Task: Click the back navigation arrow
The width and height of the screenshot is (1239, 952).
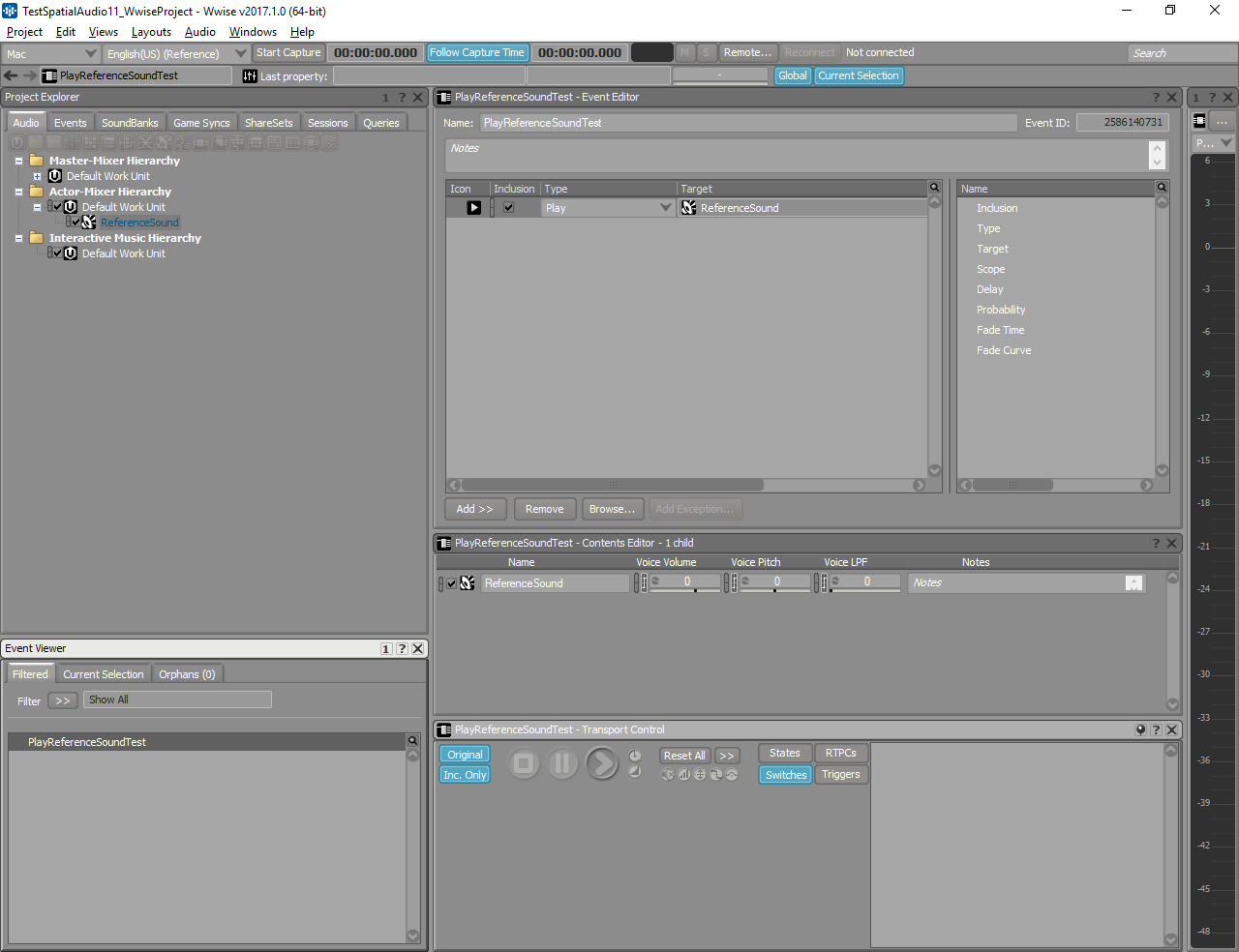Action: coord(12,75)
